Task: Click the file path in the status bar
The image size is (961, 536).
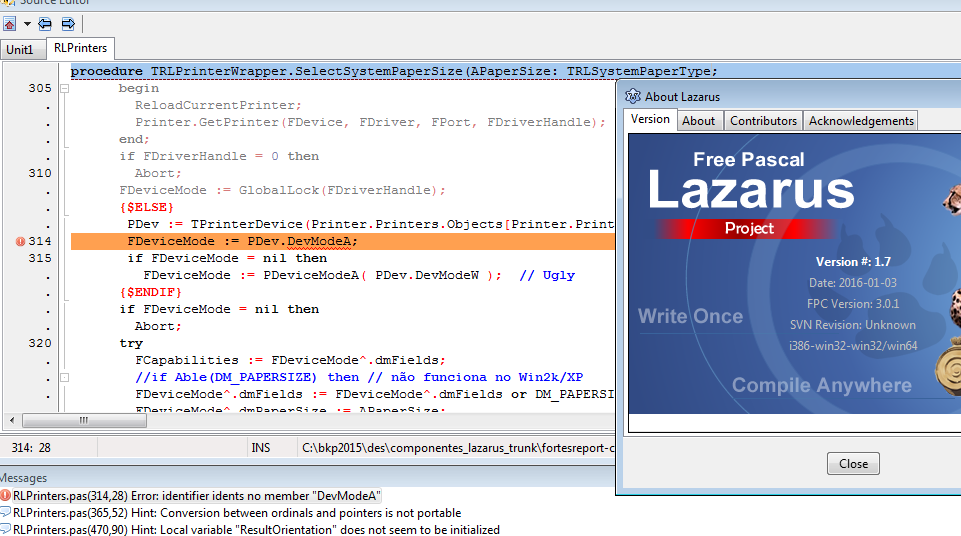Action: tap(458, 448)
